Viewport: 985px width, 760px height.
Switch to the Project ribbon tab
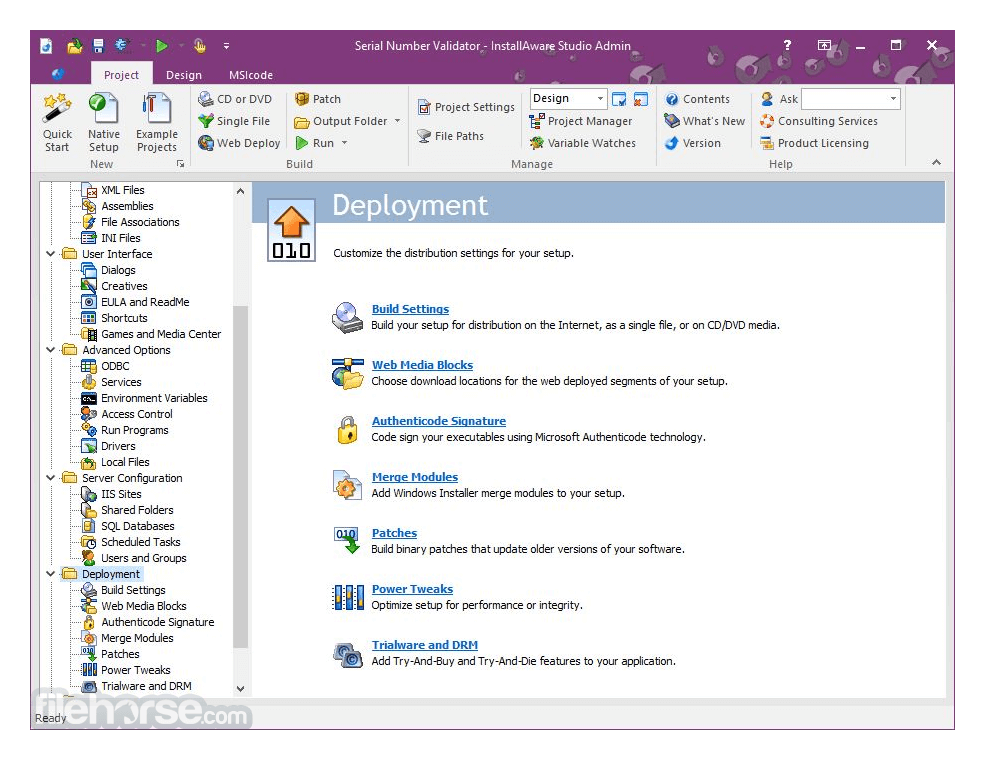(121, 75)
